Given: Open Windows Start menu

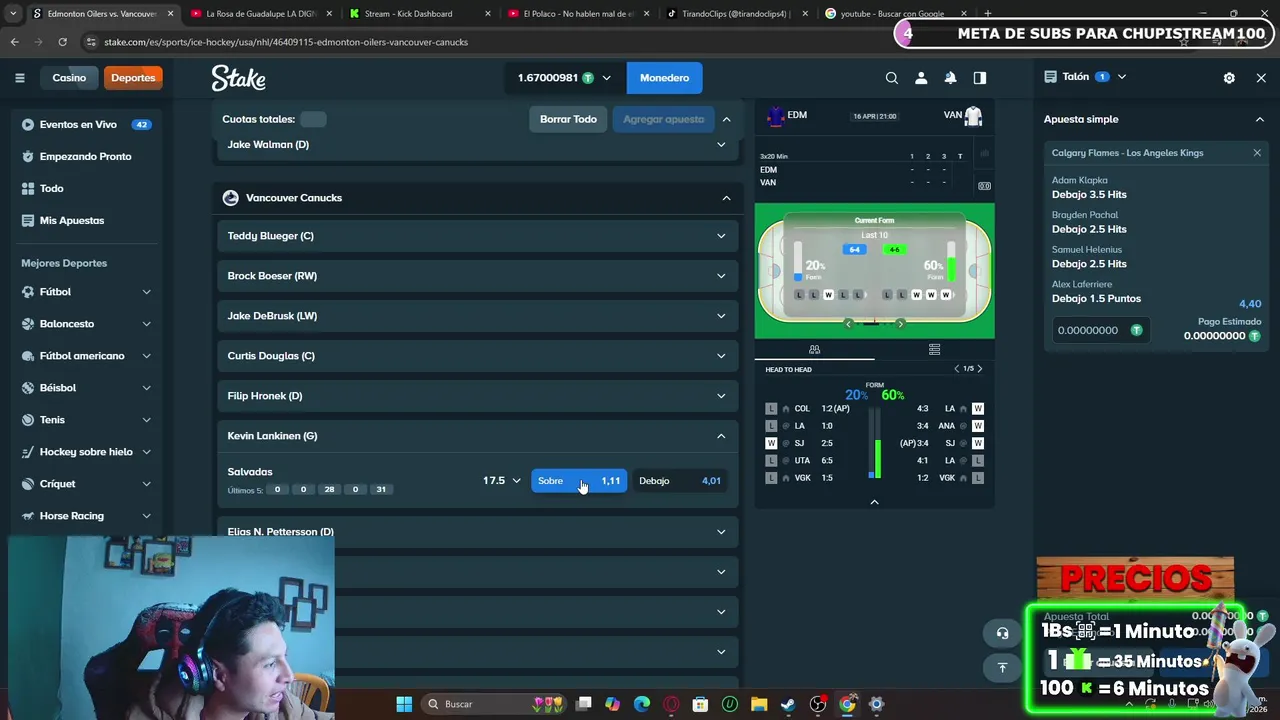Looking at the screenshot, I should tap(404, 704).
